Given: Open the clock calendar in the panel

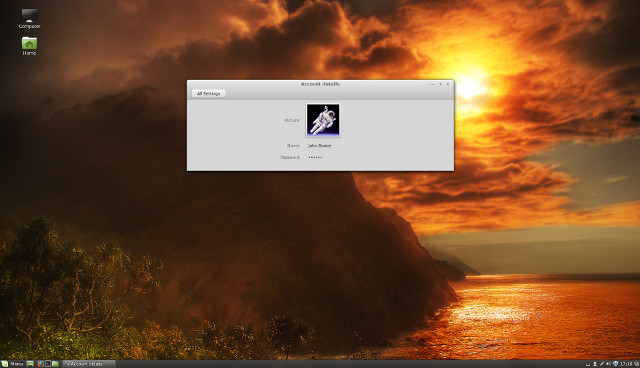Looking at the screenshot, I should click(x=626, y=364).
